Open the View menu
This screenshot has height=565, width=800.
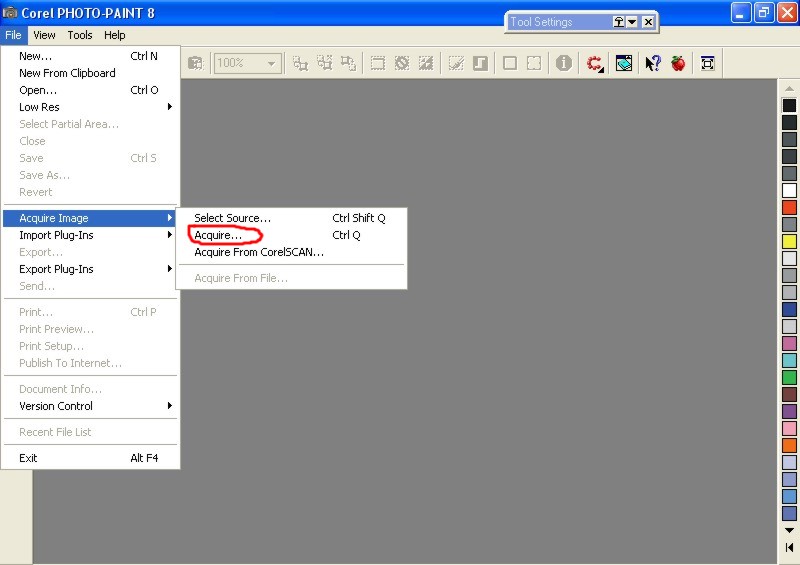click(x=44, y=35)
